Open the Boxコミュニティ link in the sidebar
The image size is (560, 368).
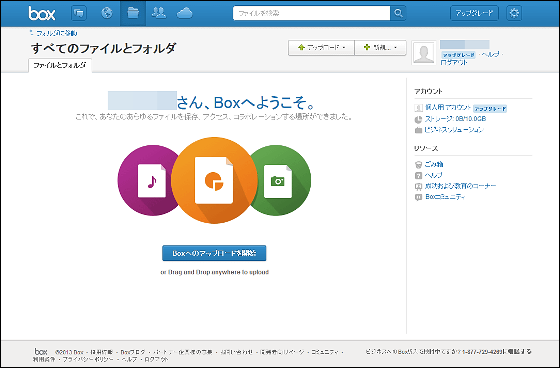click(445, 197)
